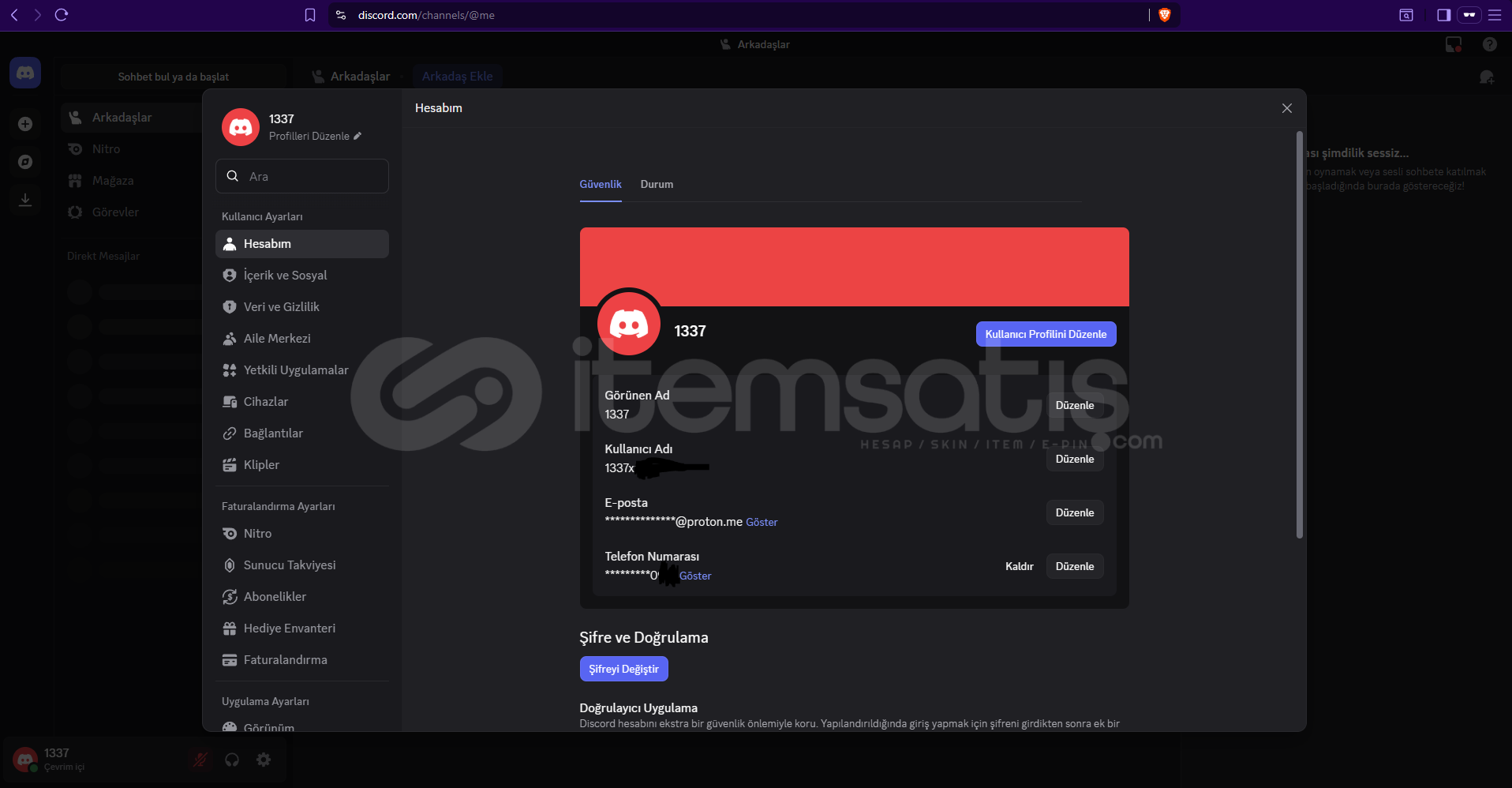Open Mağaza in the DM sidebar
1512x788 pixels.
coord(130,181)
